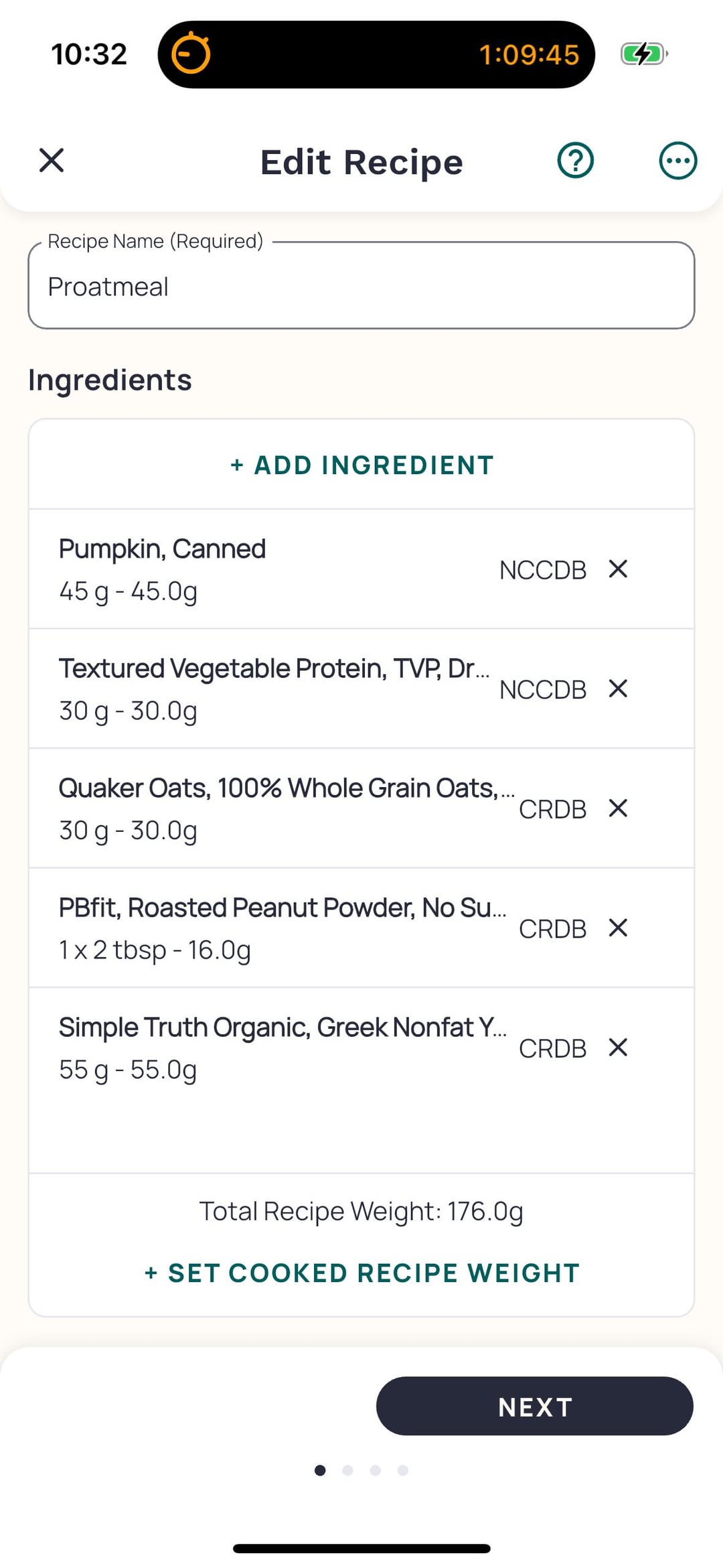Tap the Add Ingredient button
Screen dimensions: 723x1568
click(x=361, y=466)
